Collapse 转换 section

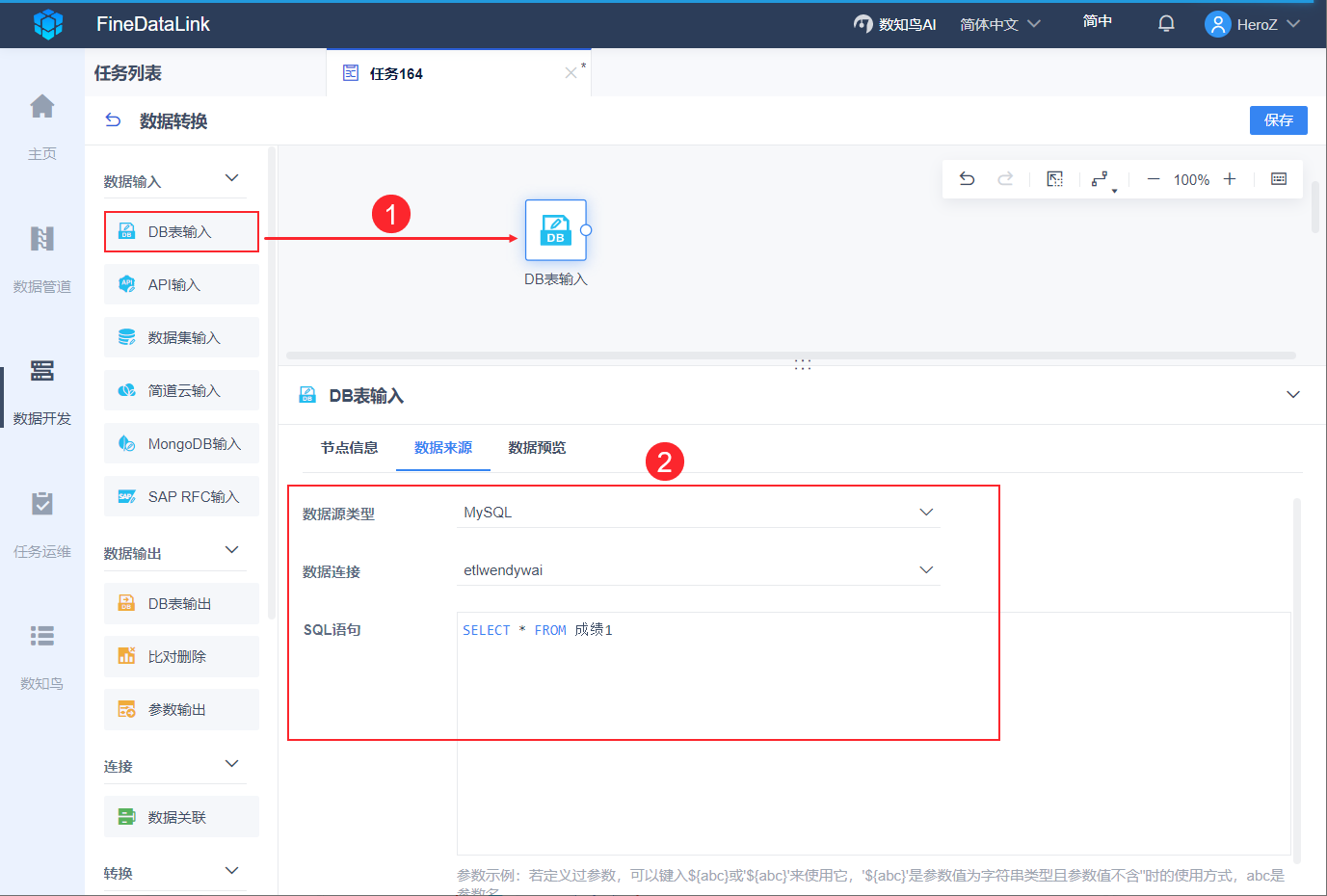[231, 871]
